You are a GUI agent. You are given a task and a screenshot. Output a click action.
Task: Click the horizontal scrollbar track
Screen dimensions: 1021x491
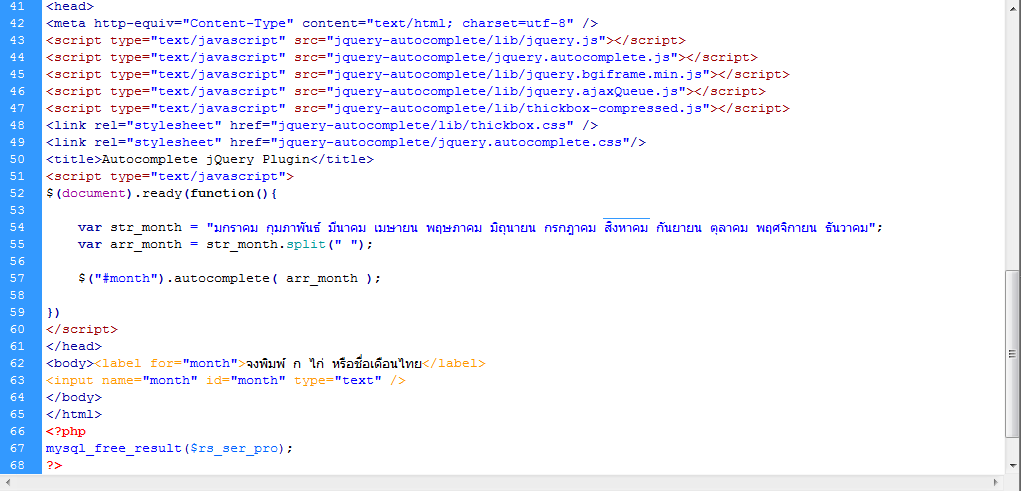502,483
